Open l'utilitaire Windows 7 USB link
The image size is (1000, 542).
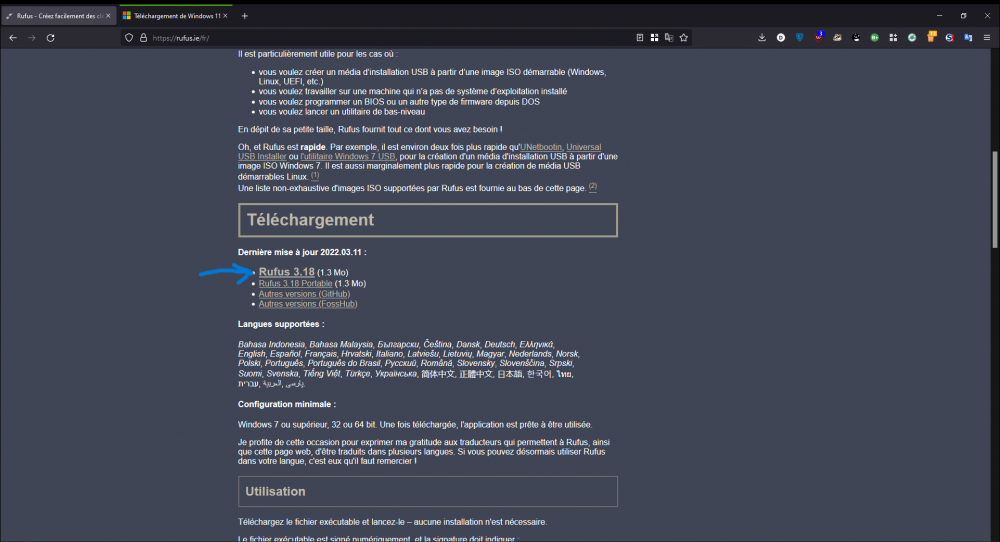[348, 156]
